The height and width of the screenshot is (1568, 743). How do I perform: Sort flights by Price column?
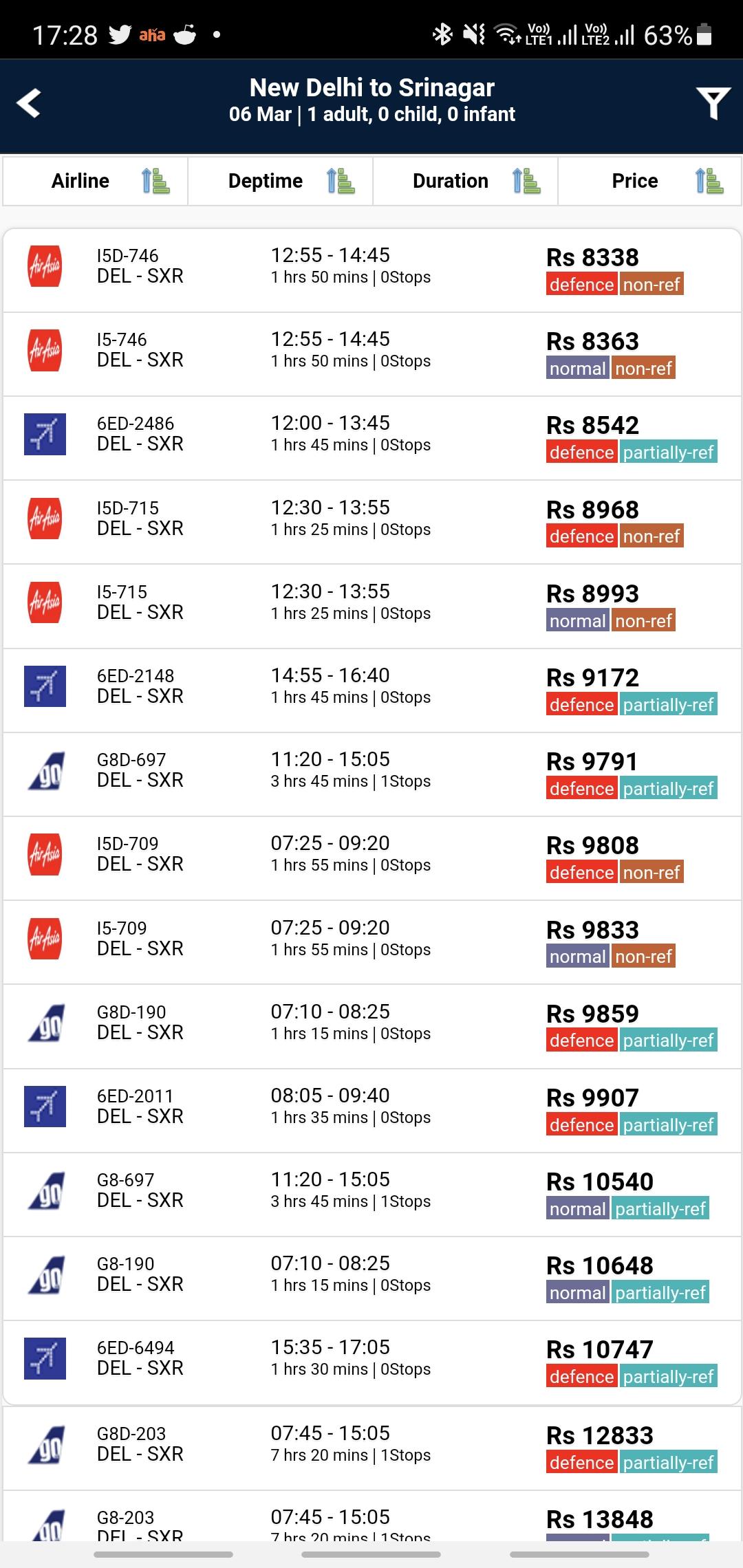pyautogui.click(x=650, y=181)
